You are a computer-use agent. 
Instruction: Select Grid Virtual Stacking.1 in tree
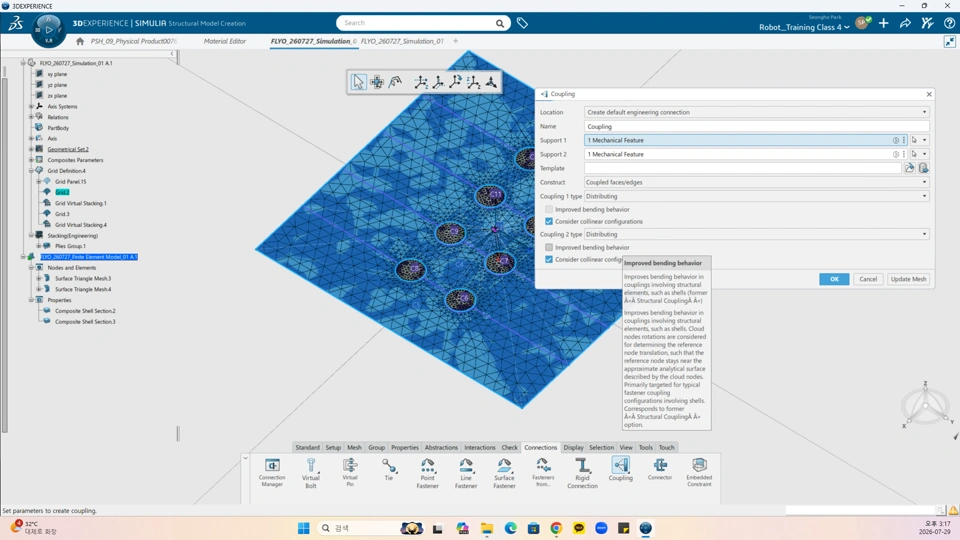[80, 203]
